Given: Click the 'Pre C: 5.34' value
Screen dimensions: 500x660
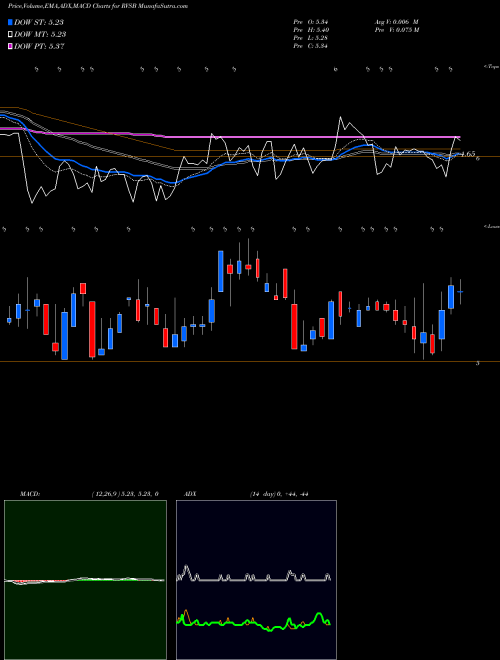Looking at the screenshot, I should (311, 46).
